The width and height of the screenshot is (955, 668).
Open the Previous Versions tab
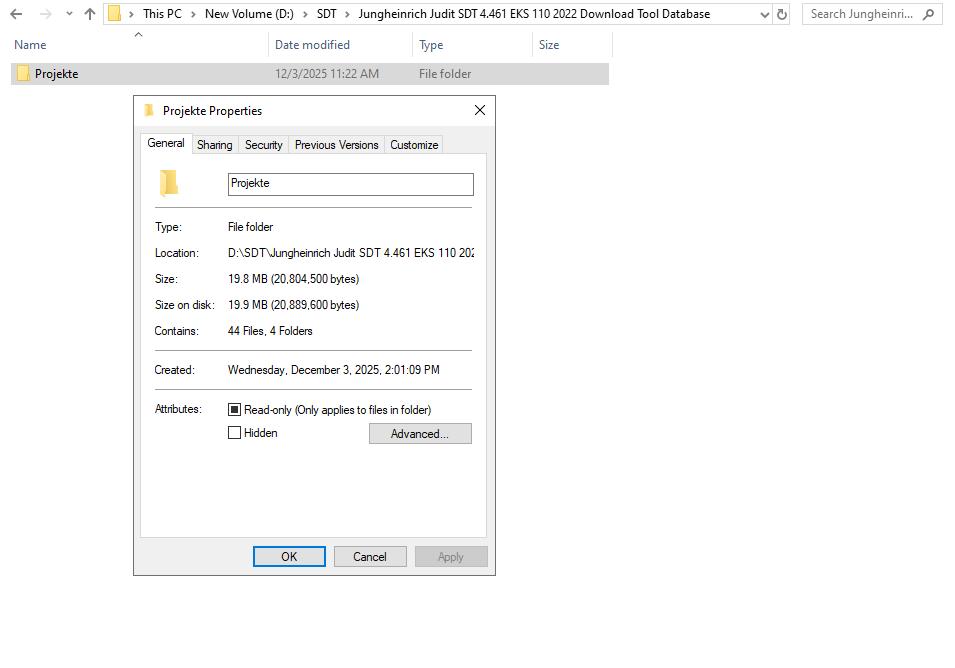click(336, 145)
